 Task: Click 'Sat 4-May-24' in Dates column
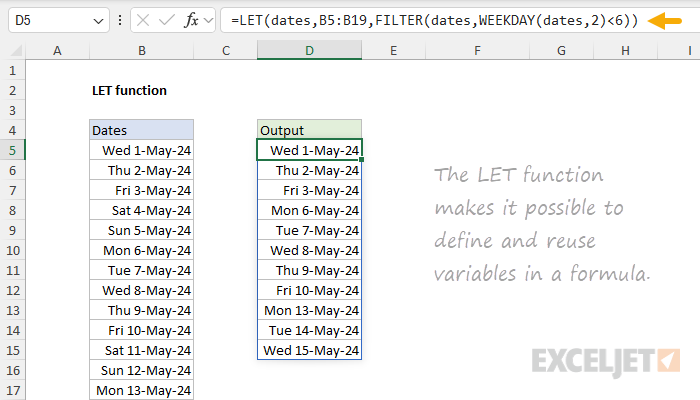(x=142, y=210)
